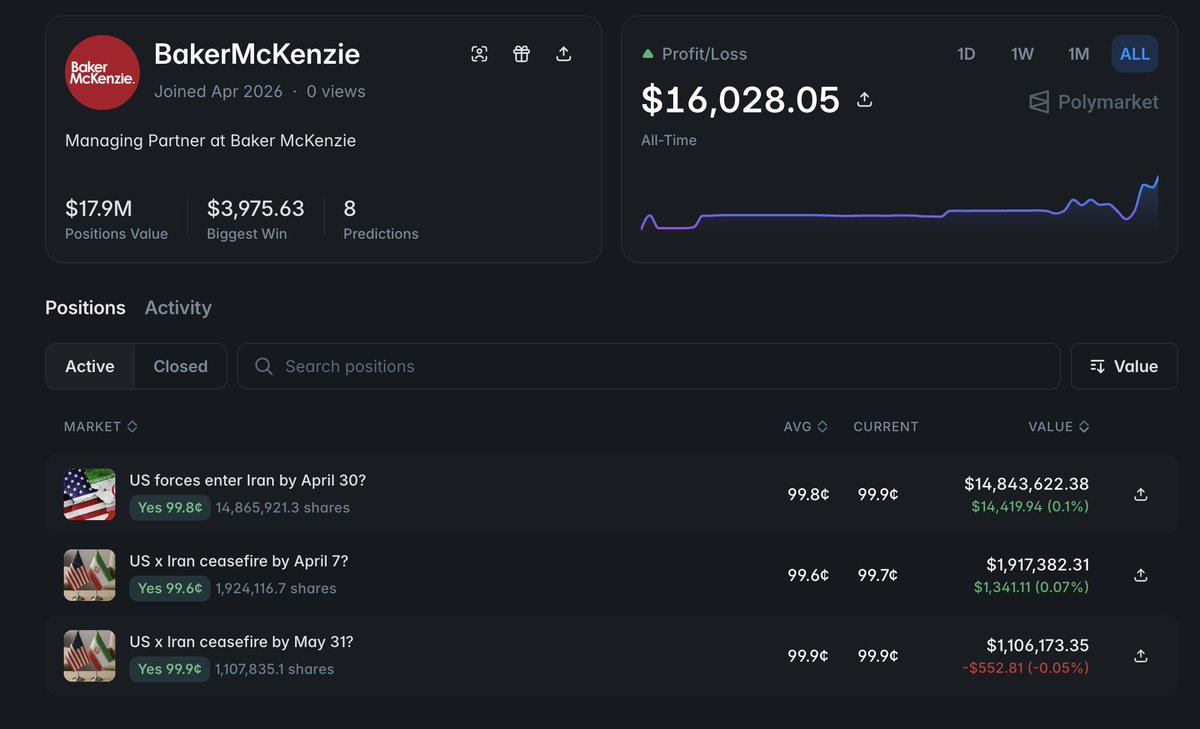Click the Yes 99.6¢ badge
The image size is (1200, 729).
coord(170,588)
